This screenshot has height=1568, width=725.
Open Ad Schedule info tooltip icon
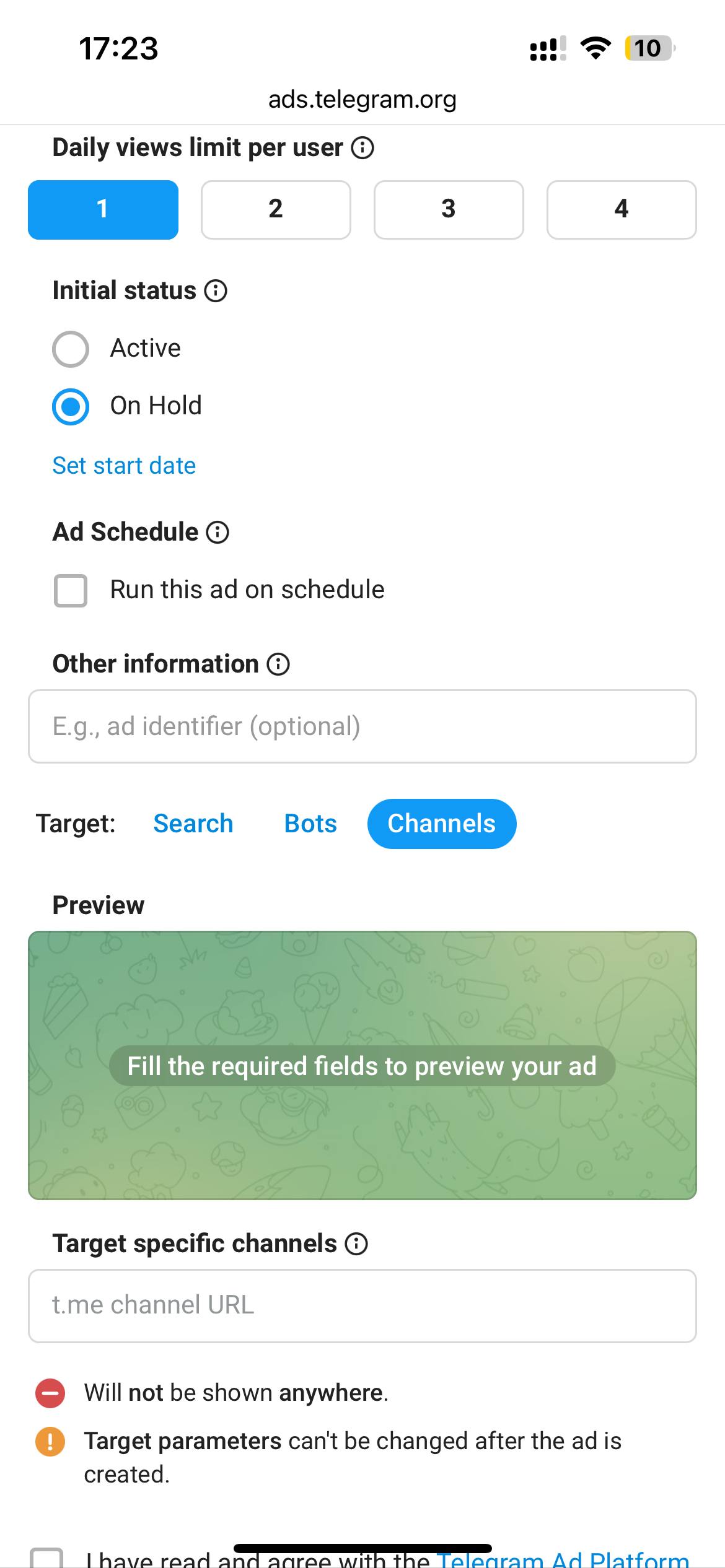[x=217, y=532]
